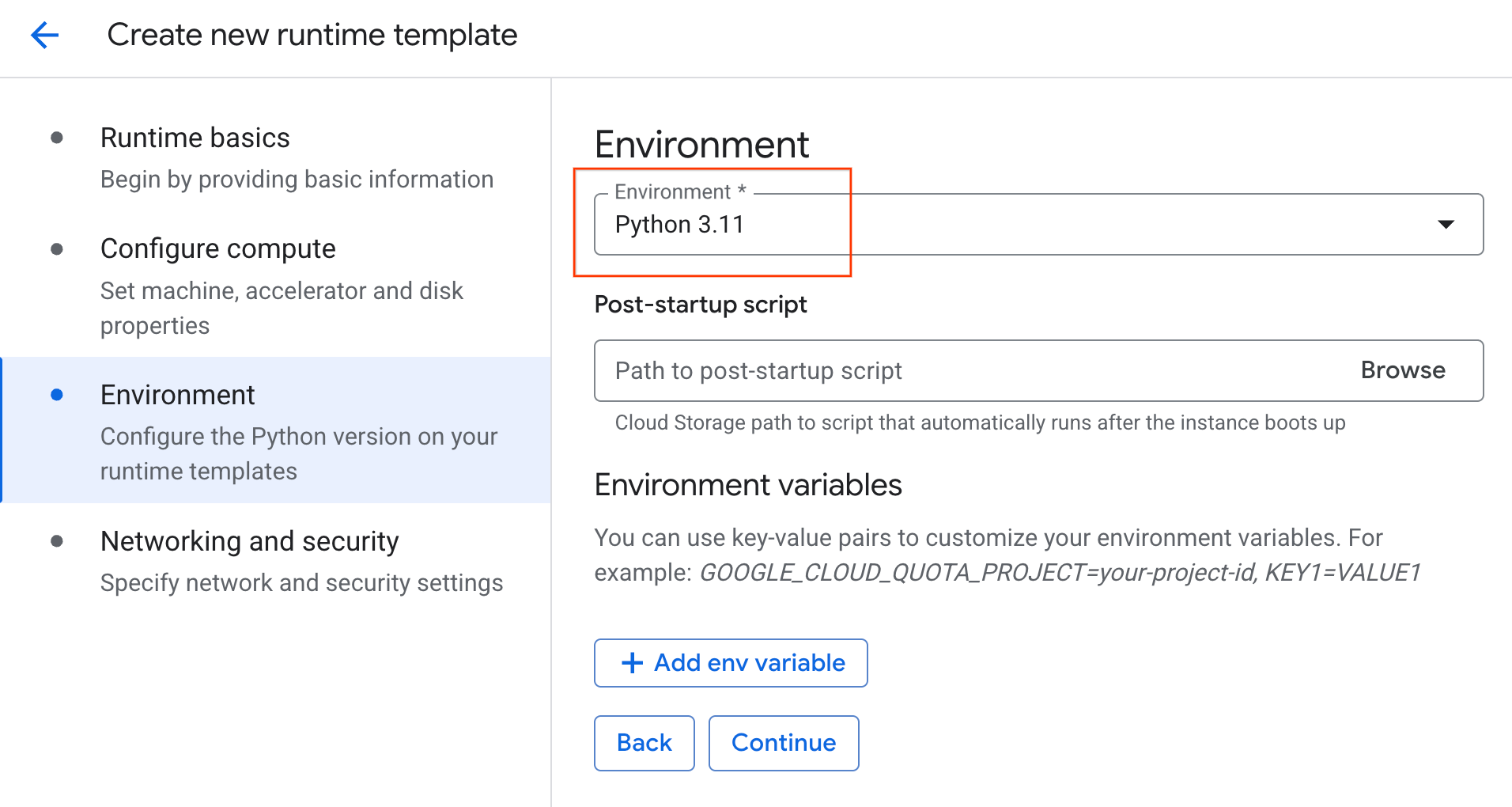Image resolution: width=1512 pixels, height=807 pixels.
Task: Click the back arrow to exit template creation
Action: 45,35
